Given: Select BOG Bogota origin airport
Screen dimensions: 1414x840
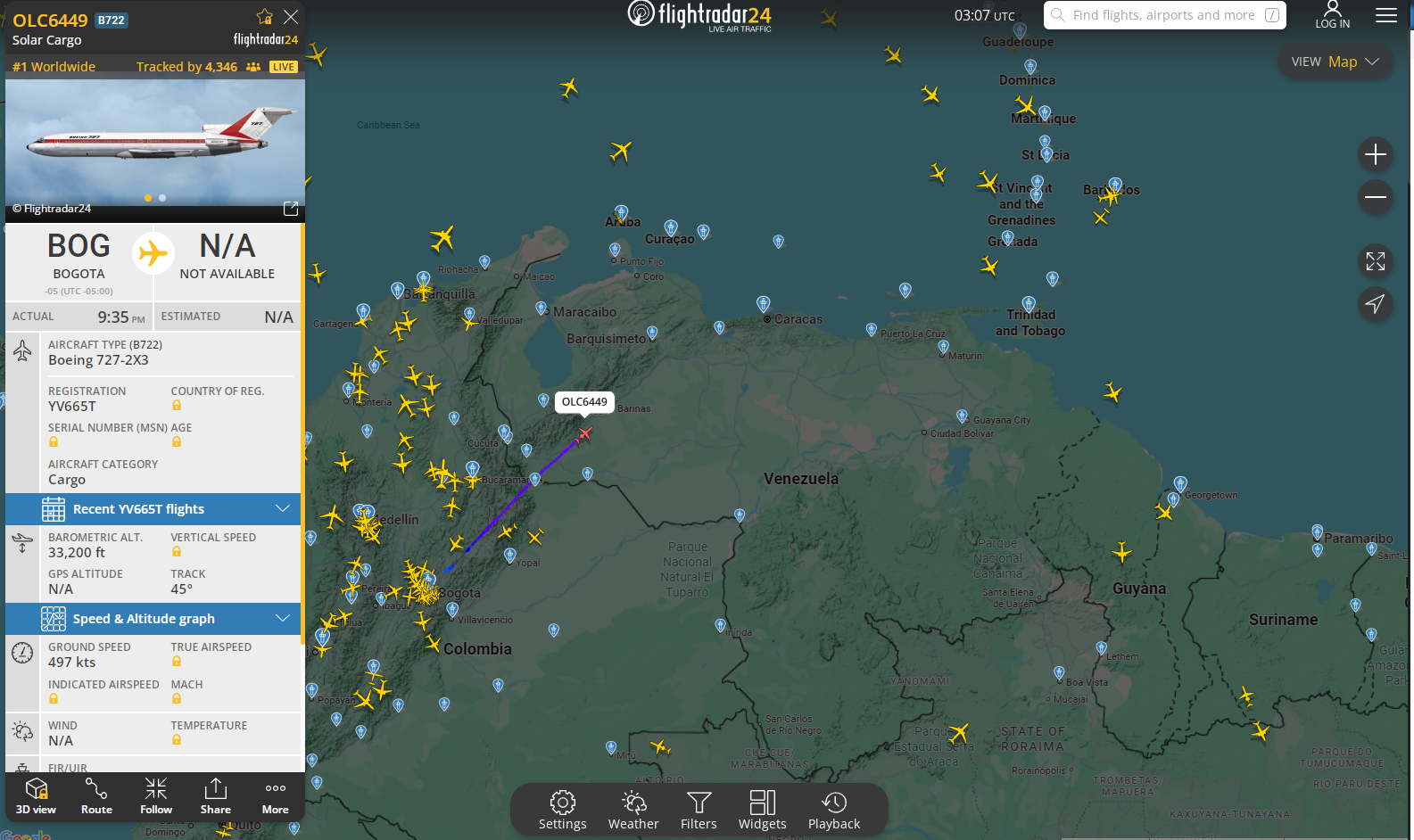Looking at the screenshot, I should pos(79,256).
